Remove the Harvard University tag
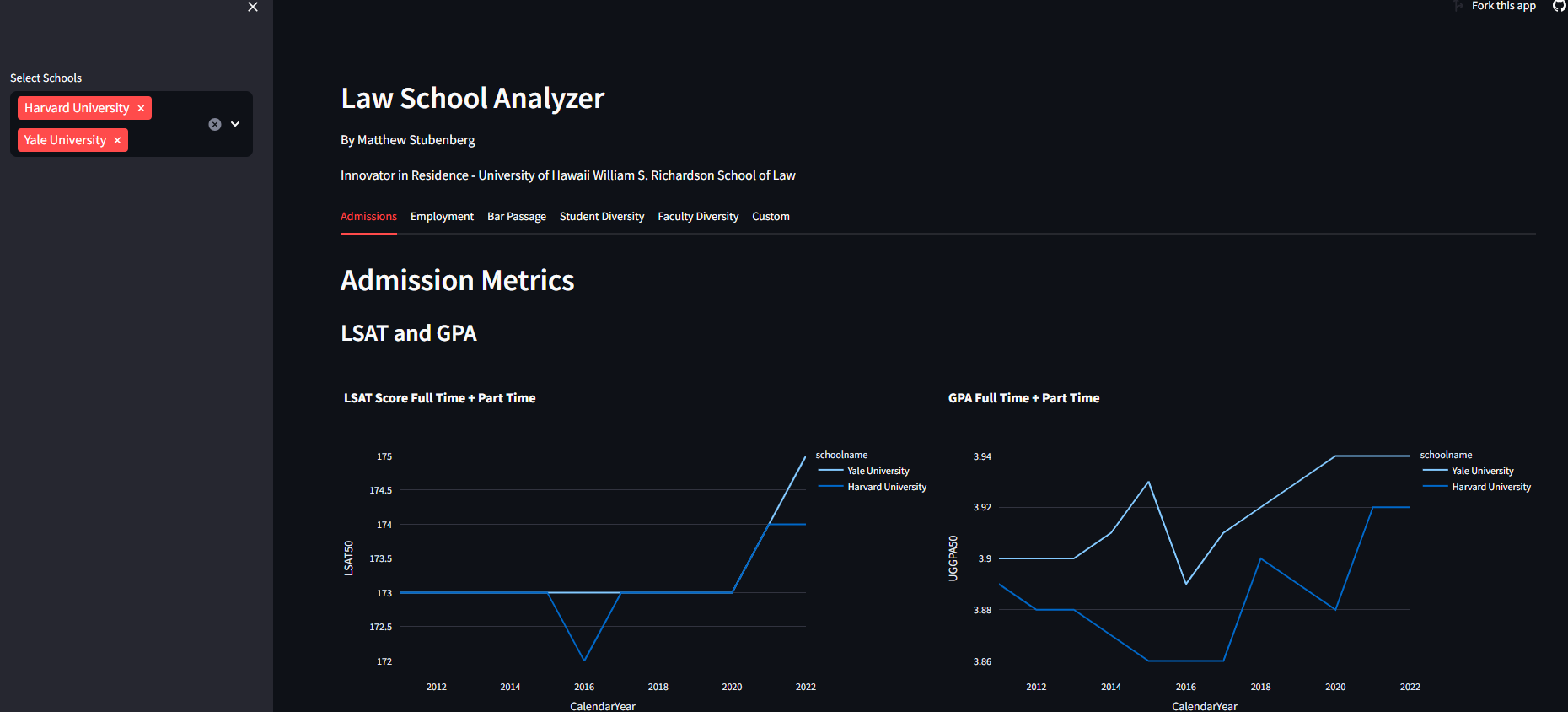The width and height of the screenshot is (1568, 712). (x=141, y=109)
